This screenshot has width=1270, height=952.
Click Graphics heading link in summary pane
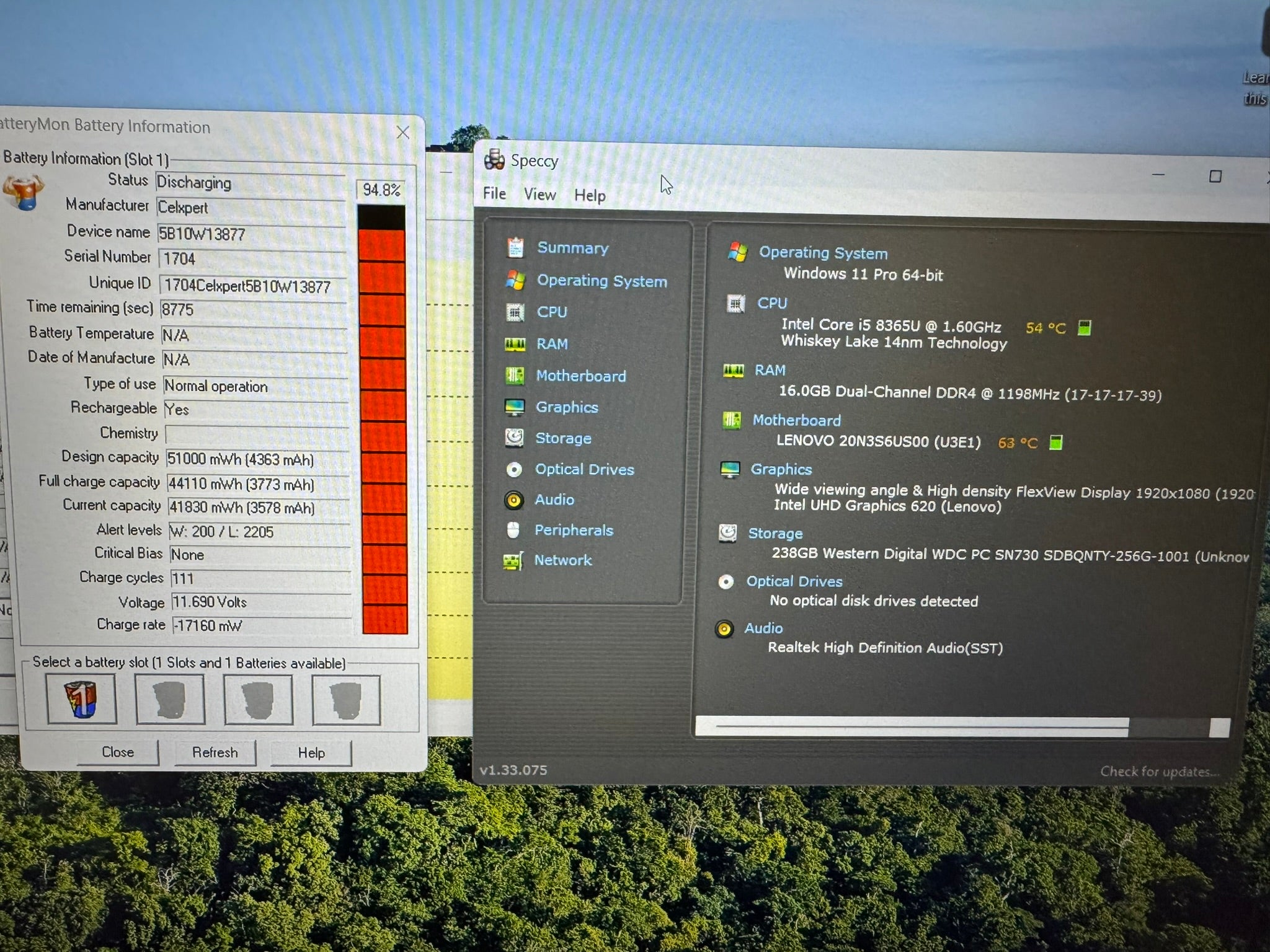781,469
